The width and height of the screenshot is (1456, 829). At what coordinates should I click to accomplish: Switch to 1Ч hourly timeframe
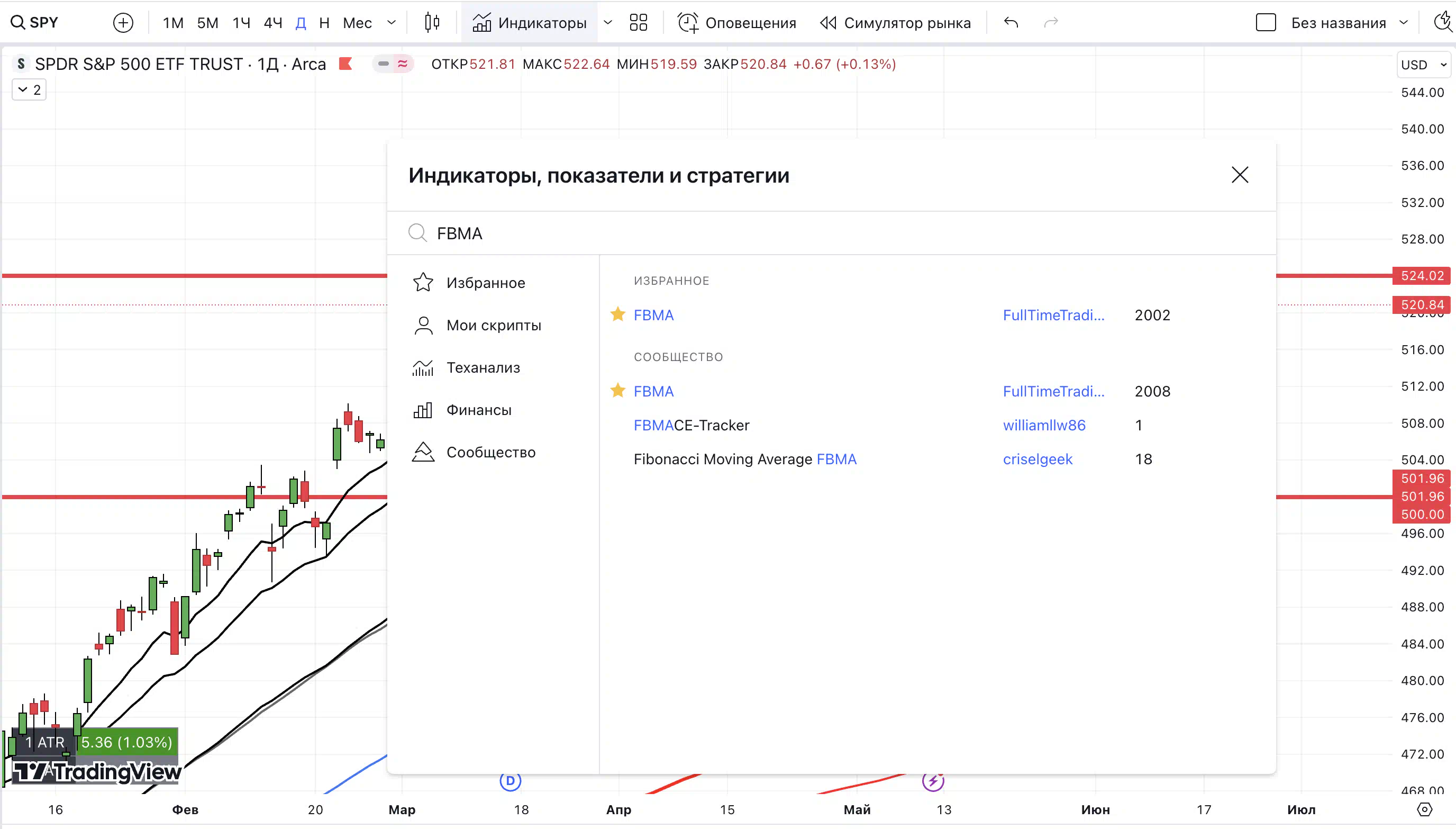(241, 23)
